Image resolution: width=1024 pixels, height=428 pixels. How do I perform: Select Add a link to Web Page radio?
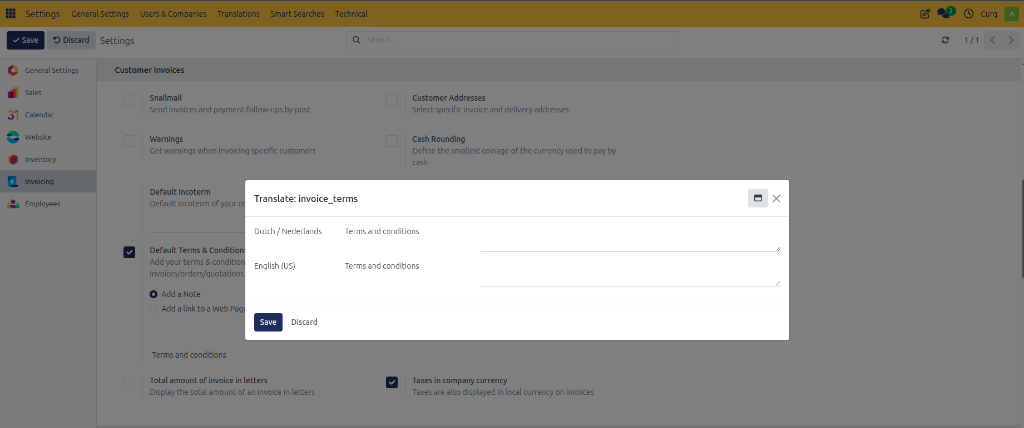[153, 309]
